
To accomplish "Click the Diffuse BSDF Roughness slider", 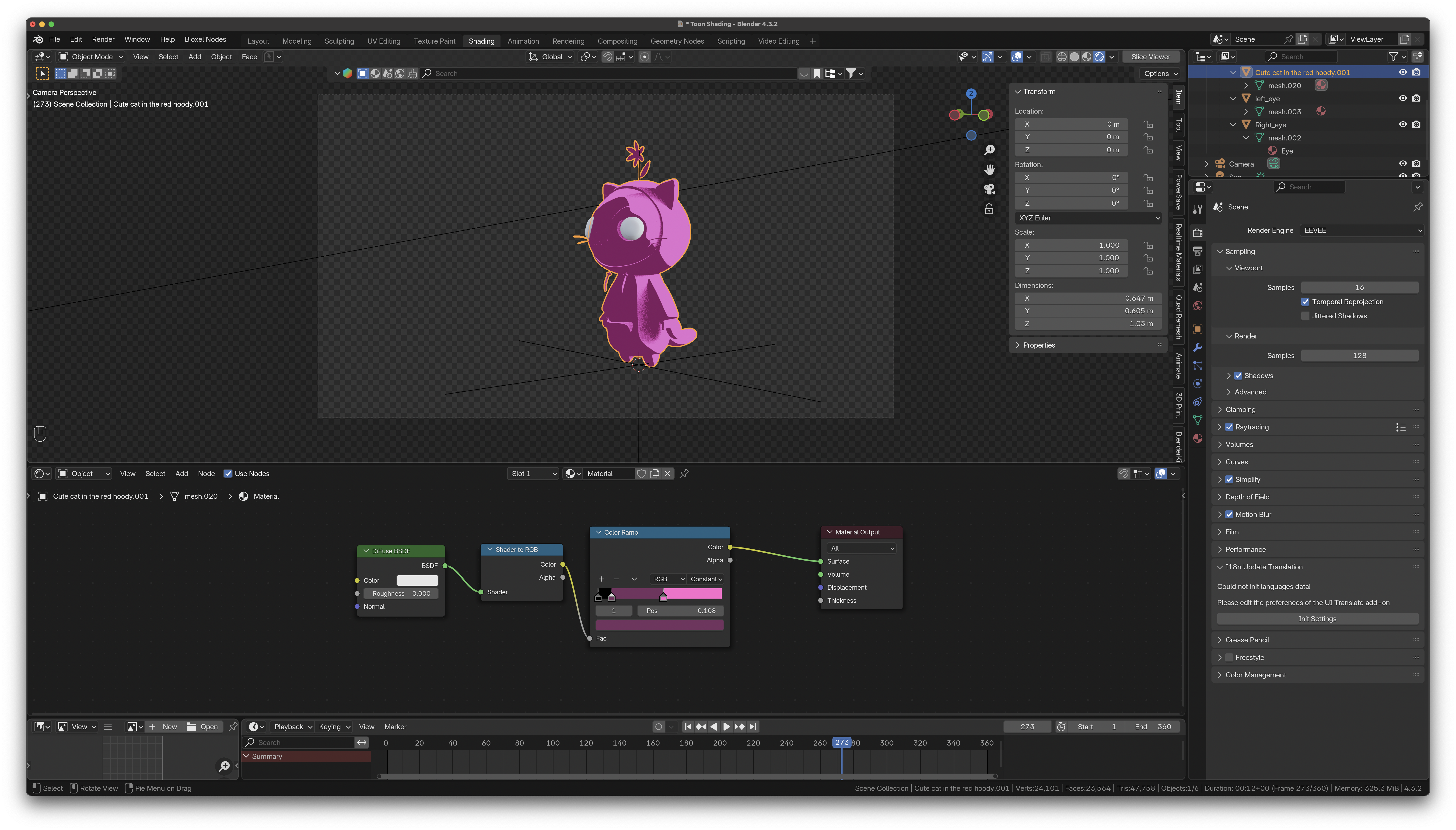I will click(401, 593).
